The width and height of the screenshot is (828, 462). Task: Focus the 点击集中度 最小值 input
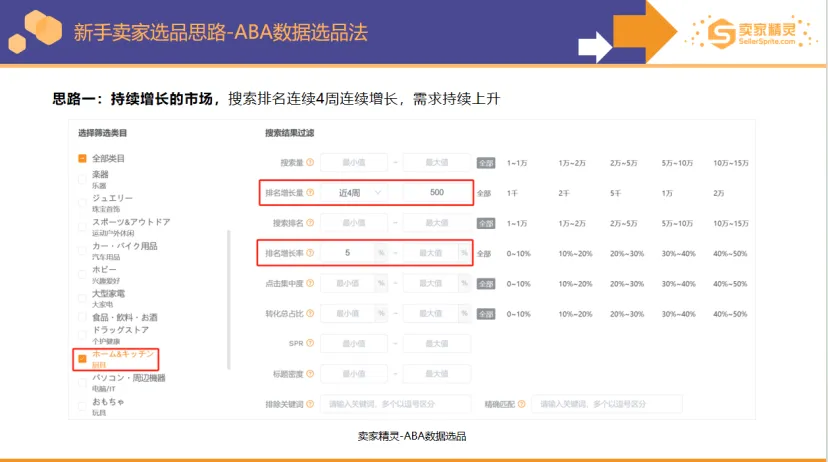347,284
